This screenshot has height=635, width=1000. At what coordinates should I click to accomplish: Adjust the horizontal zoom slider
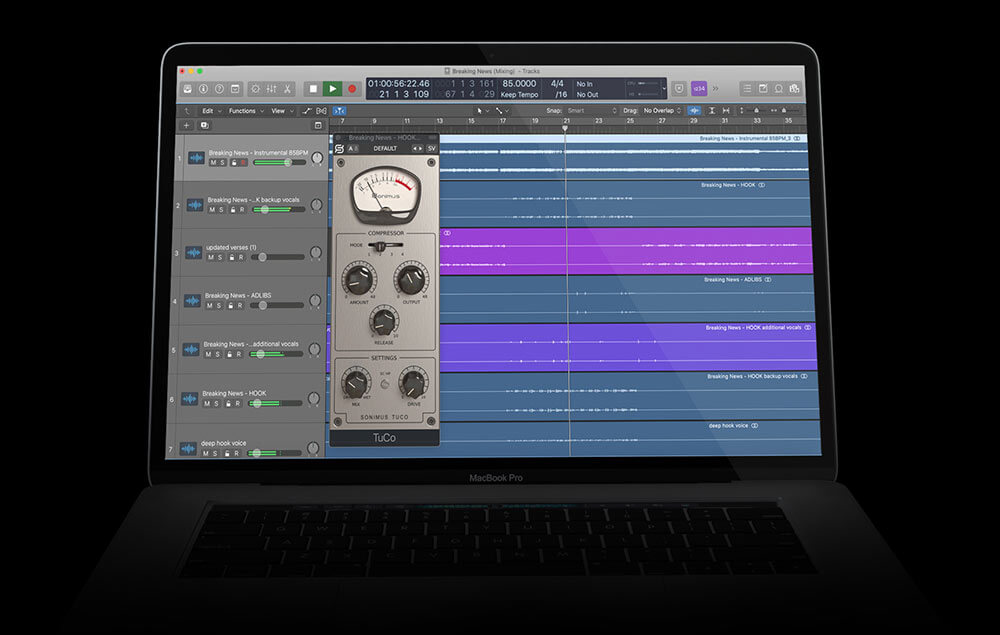pos(786,111)
